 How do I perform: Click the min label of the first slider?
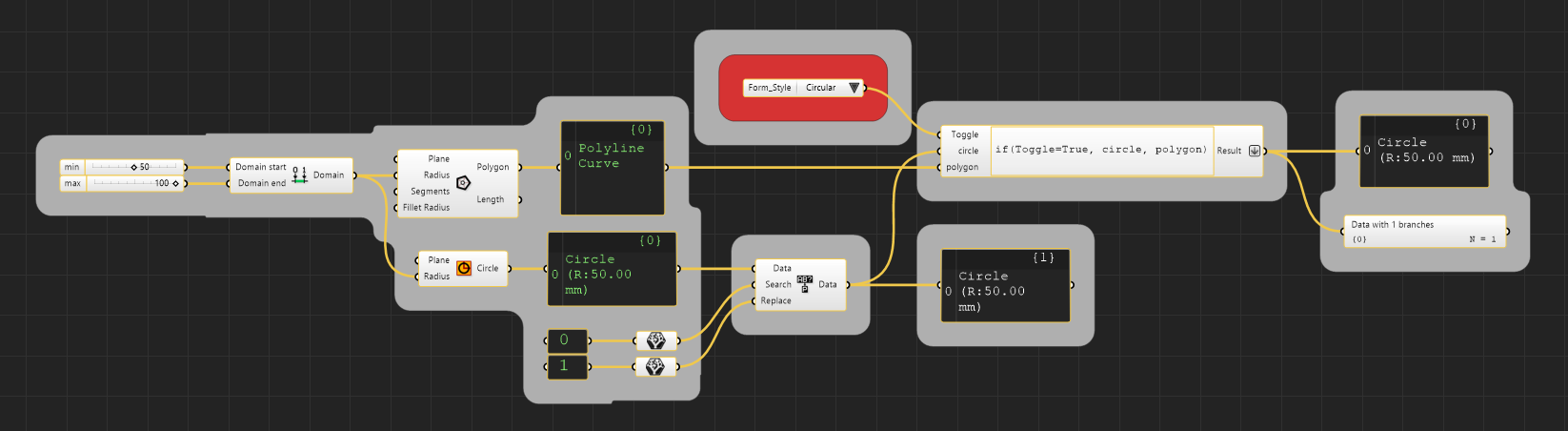pos(72,167)
